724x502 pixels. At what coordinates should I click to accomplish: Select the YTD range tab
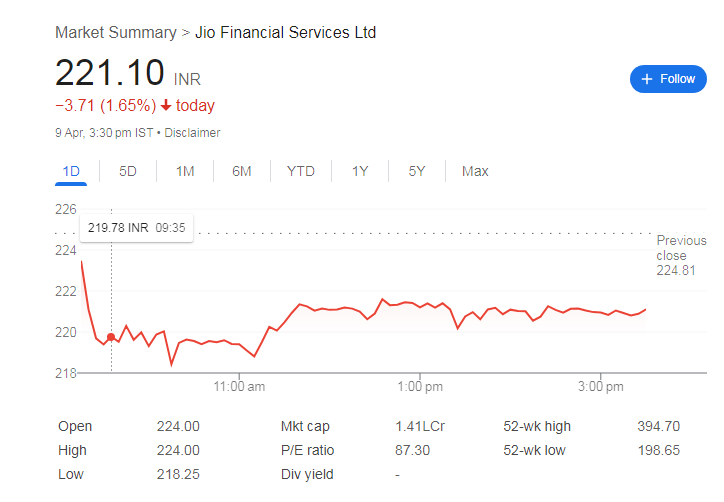301,171
